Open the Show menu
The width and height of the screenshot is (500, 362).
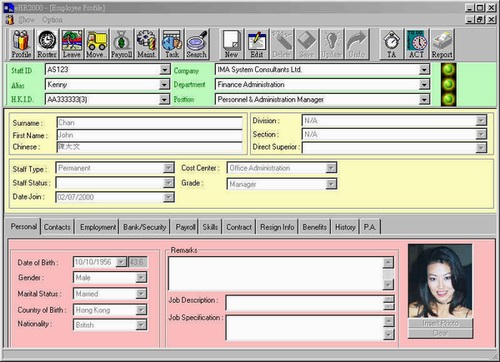pos(27,20)
